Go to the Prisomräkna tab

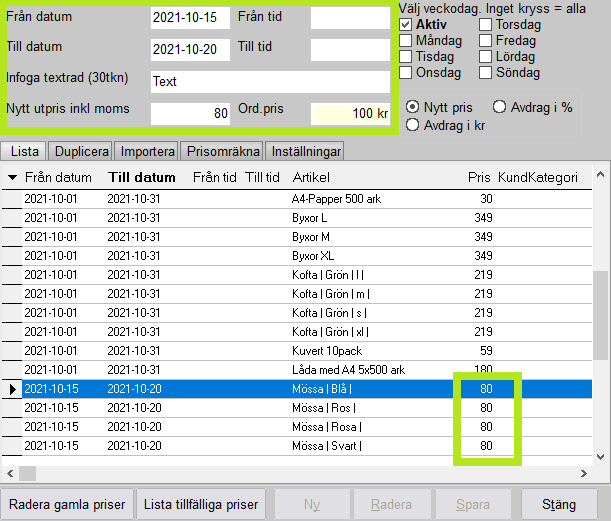tap(223, 151)
